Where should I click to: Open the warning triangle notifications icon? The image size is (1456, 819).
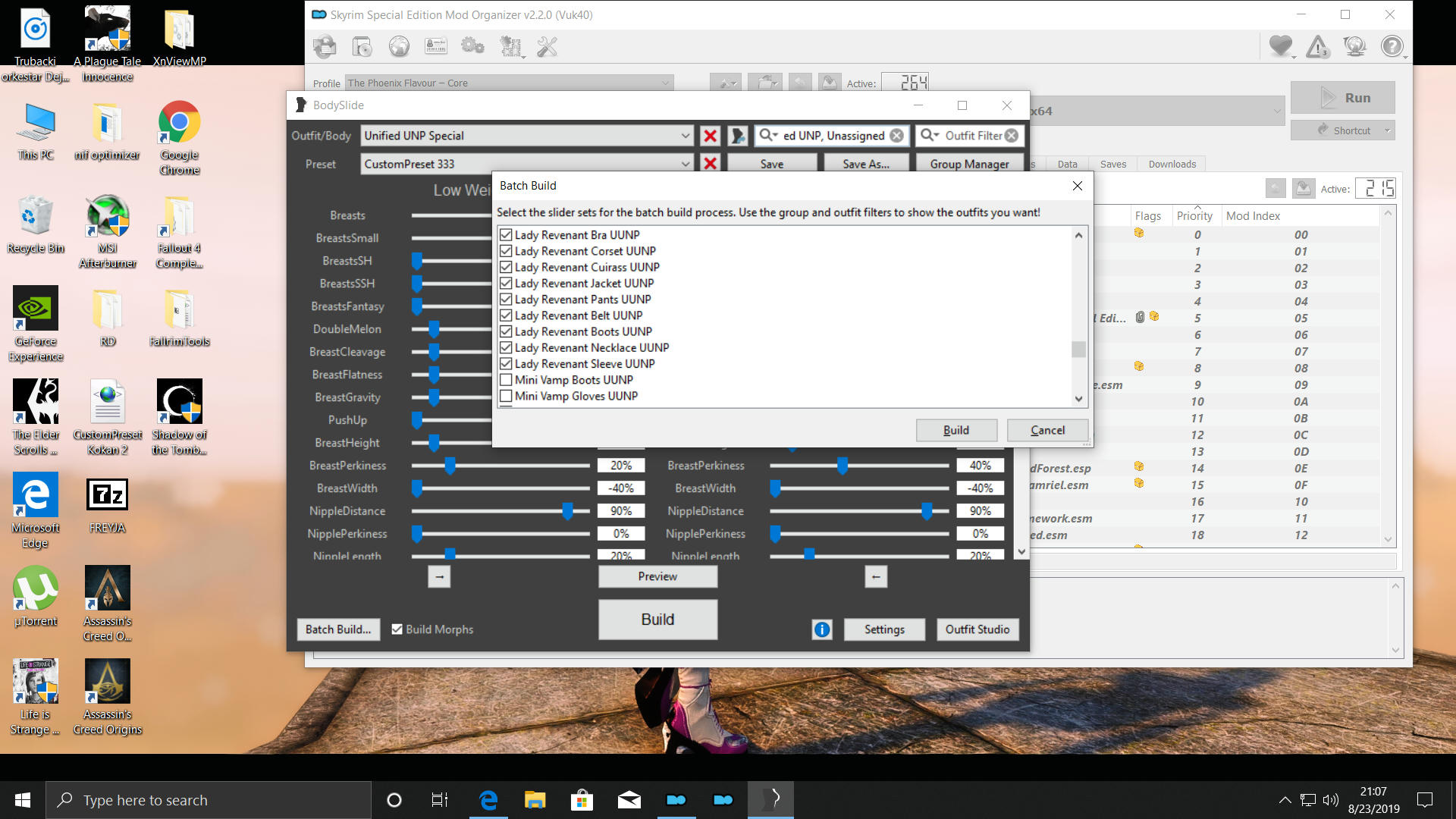pos(1318,47)
